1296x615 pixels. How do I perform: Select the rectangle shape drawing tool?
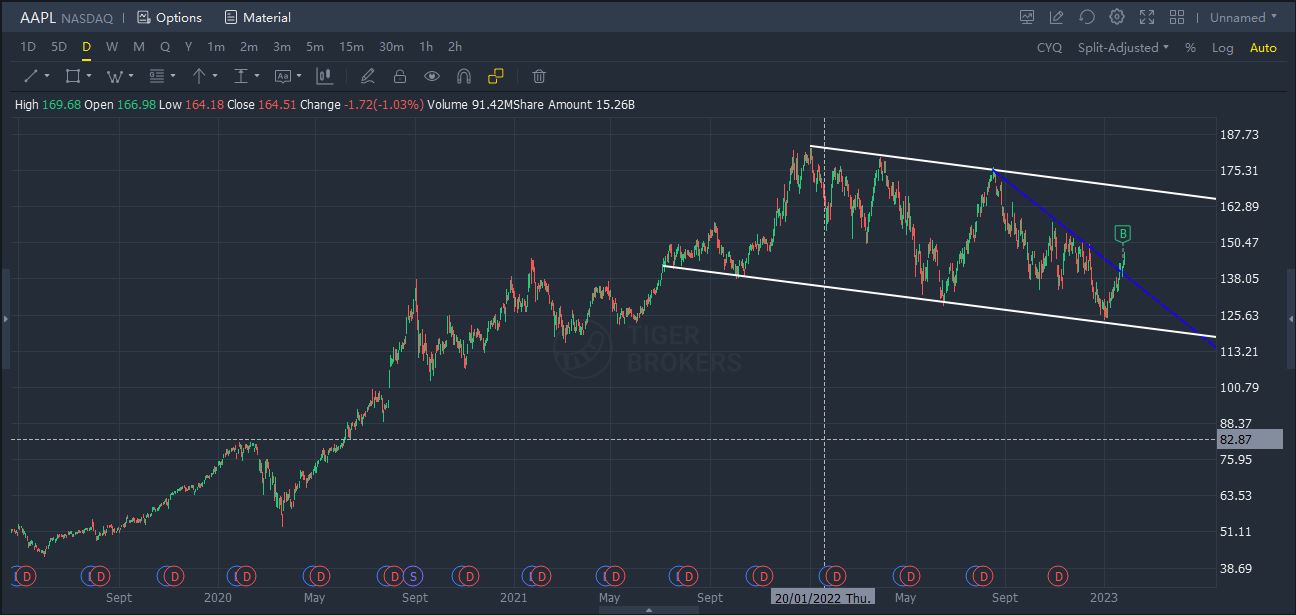point(73,76)
